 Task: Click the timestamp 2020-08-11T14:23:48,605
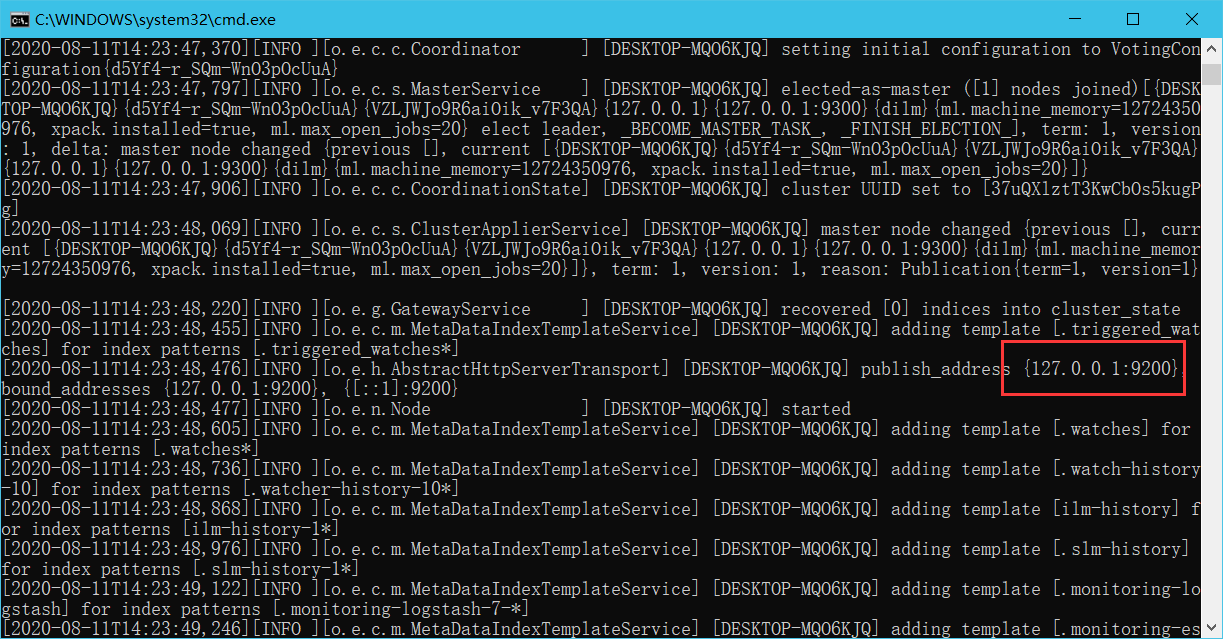click(x=126, y=429)
